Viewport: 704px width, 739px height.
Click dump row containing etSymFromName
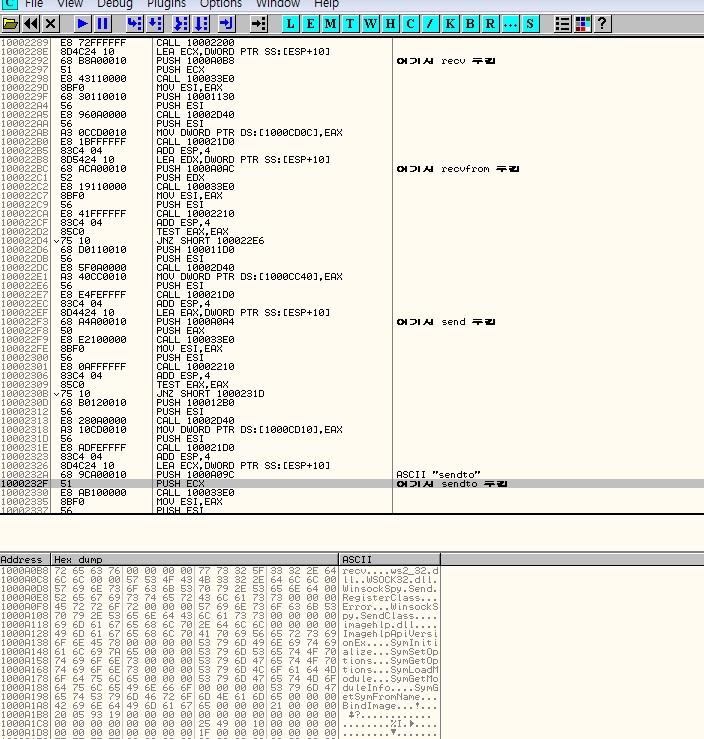tap(220, 697)
